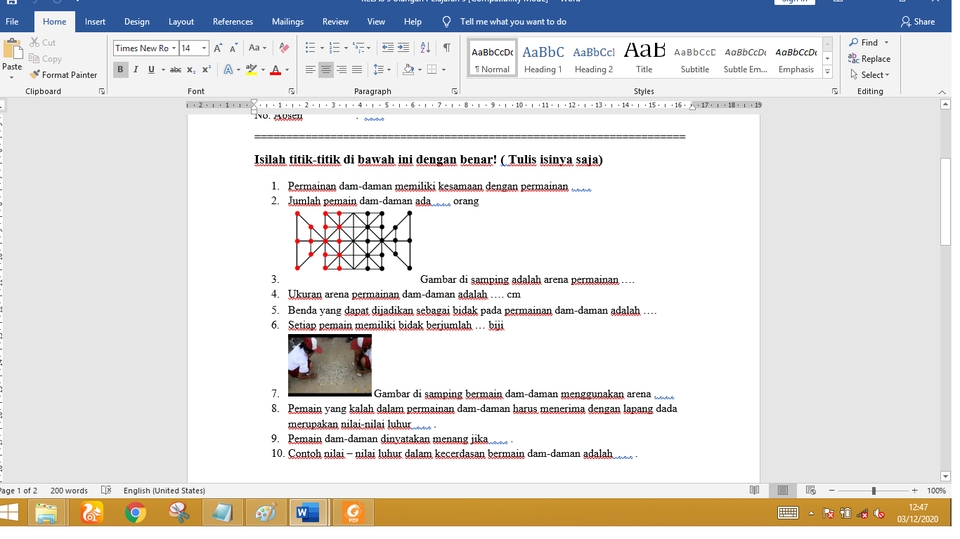
Task: Expand the Styles gallery
Action: (827, 72)
